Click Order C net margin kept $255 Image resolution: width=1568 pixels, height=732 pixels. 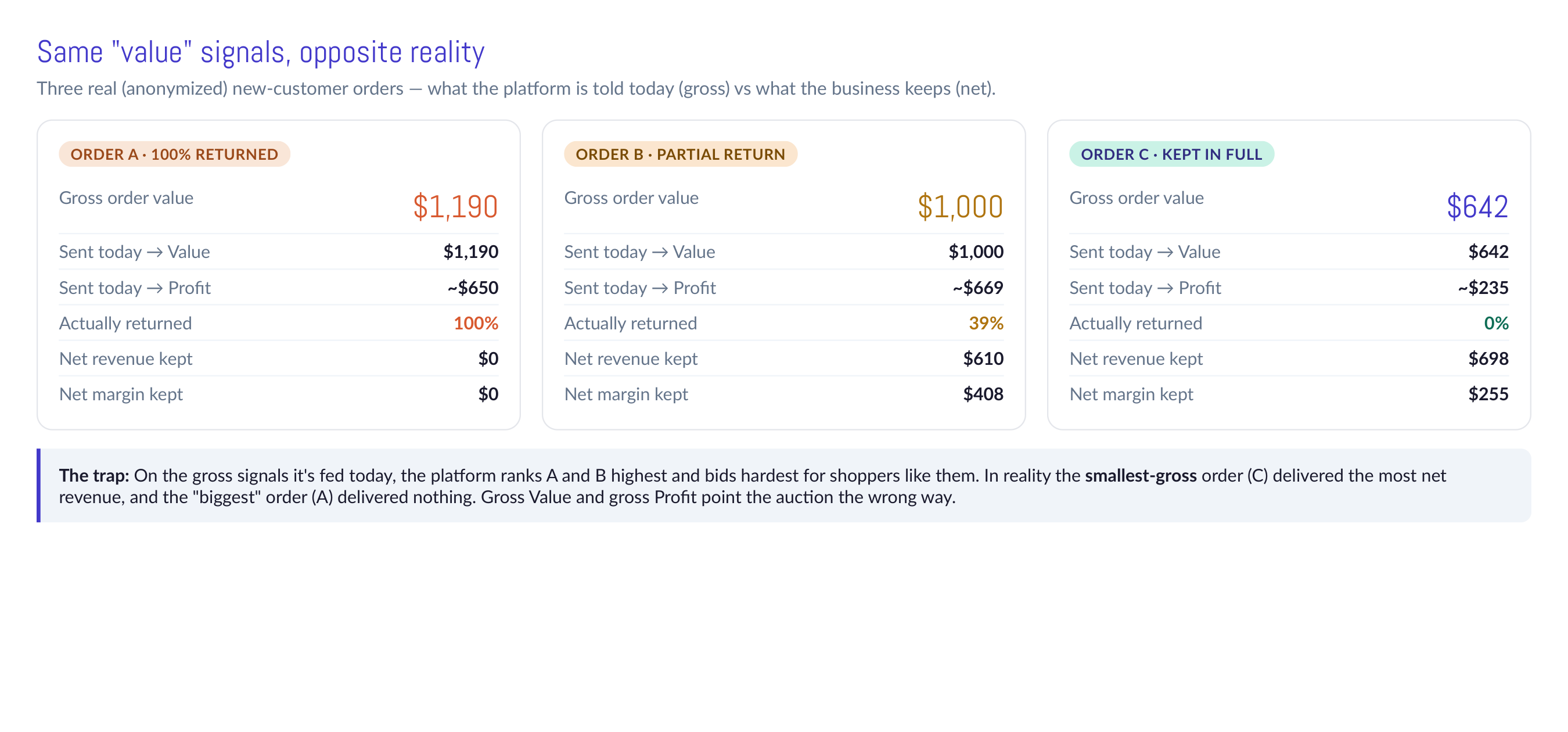click(x=1488, y=394)
